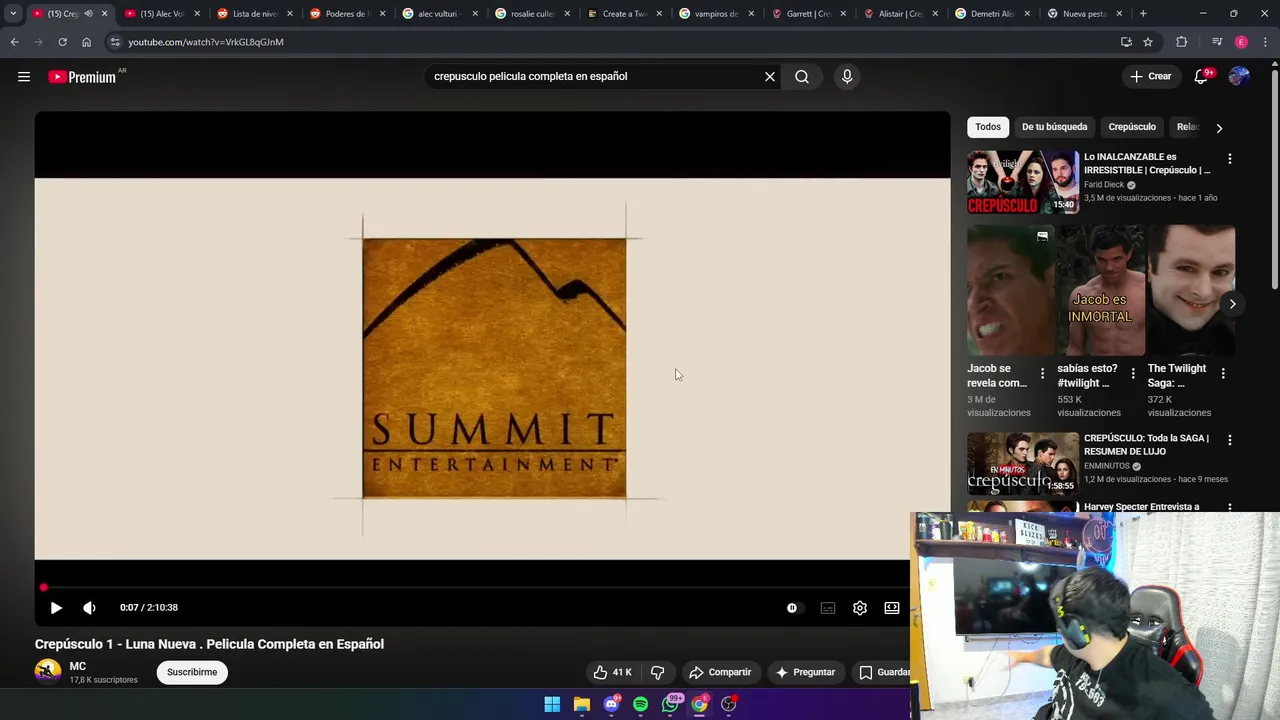
Task: Open Jacob es INMORTAL short thumbnail
Action: [1100, 290]
